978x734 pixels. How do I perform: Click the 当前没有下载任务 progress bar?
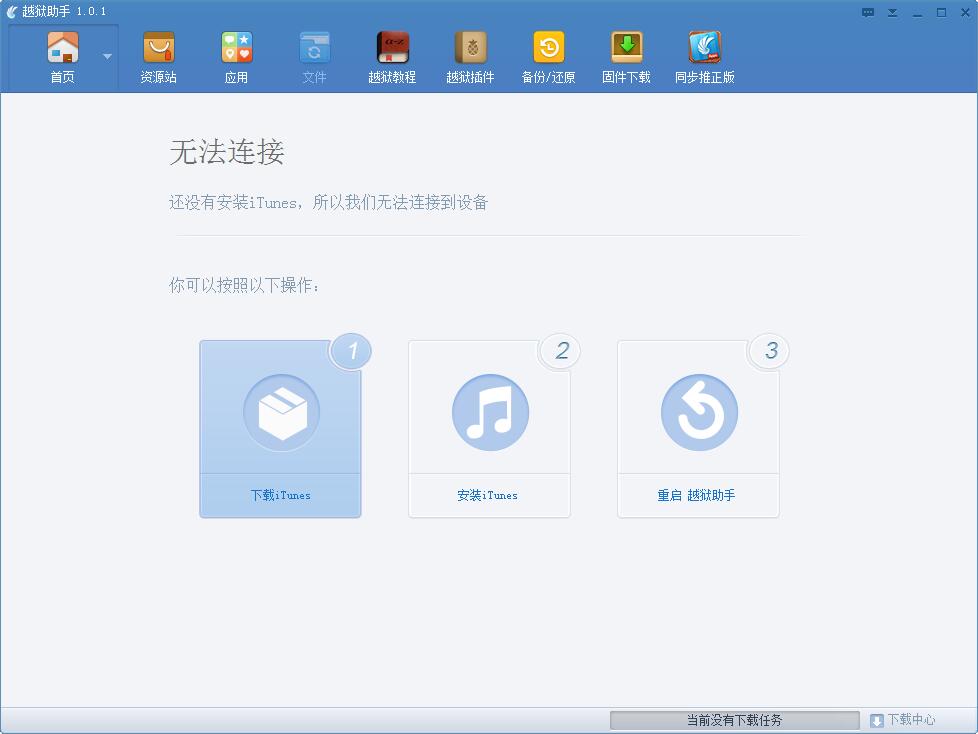coord(733,719)
